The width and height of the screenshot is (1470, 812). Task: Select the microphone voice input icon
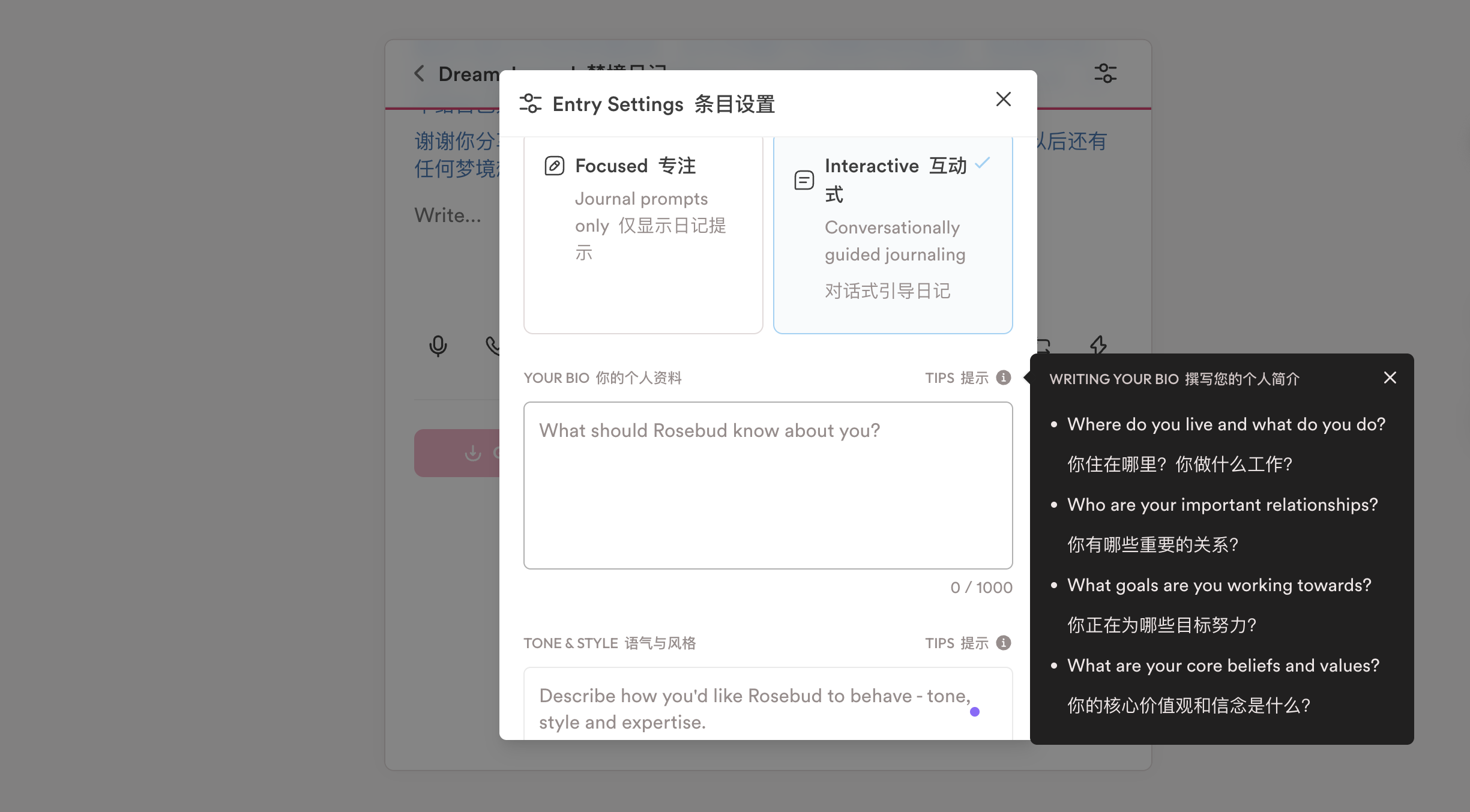pyautogui.click(x=438, y=346)
